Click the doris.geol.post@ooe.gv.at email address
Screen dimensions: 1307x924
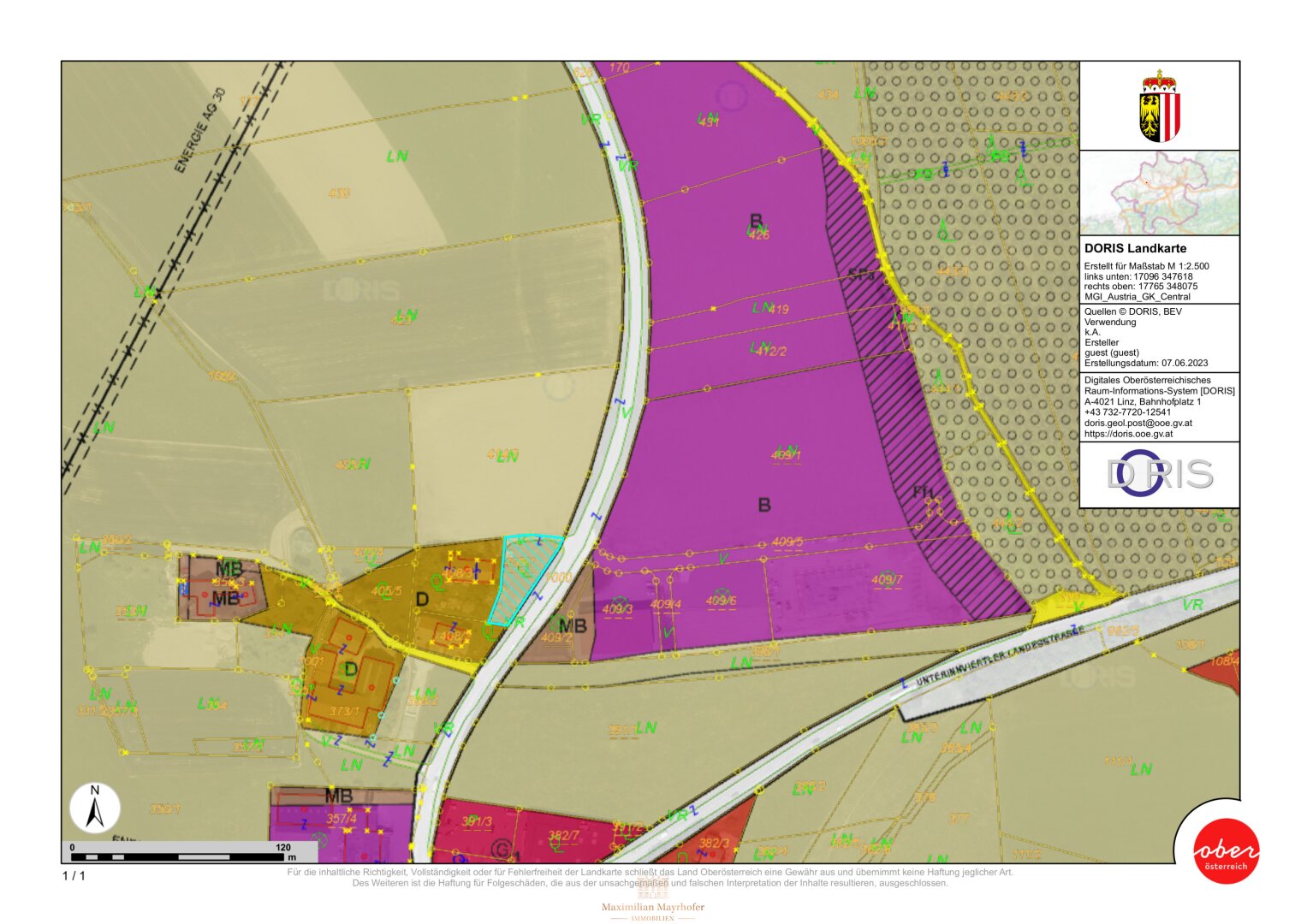point(1138,423)
